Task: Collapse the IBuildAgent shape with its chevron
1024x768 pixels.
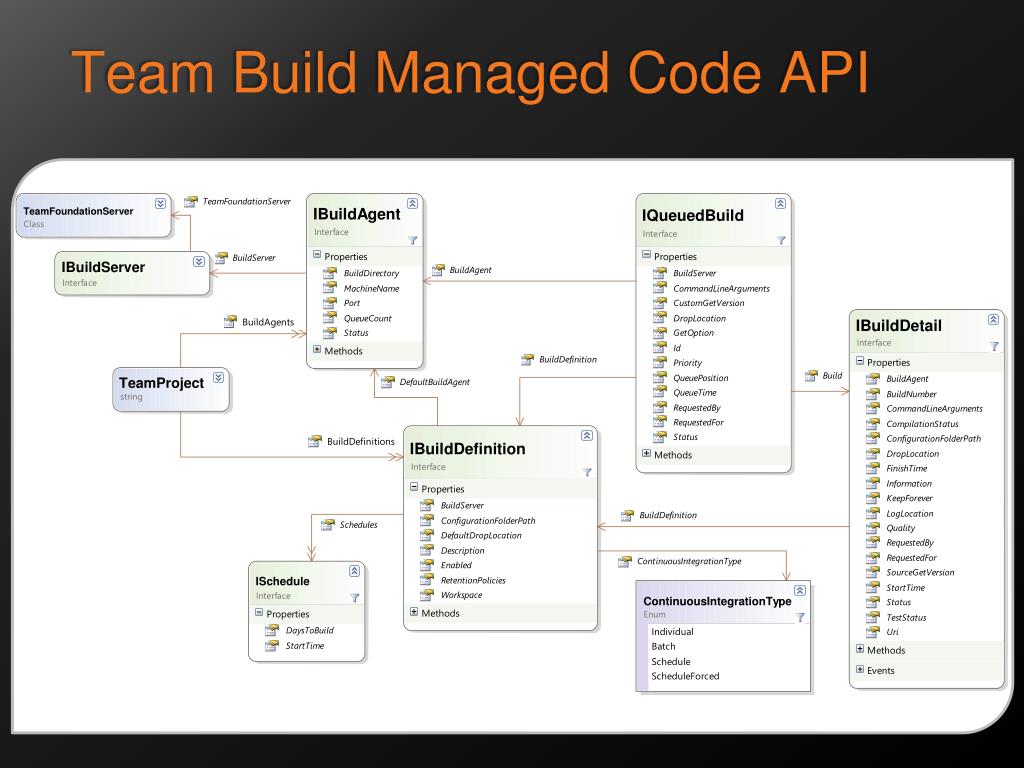Action: point(412,204)
